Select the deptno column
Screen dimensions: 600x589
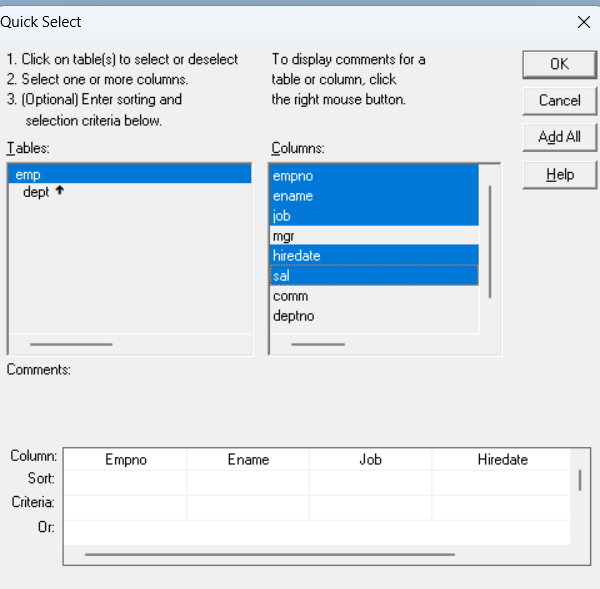coord(374,316)
